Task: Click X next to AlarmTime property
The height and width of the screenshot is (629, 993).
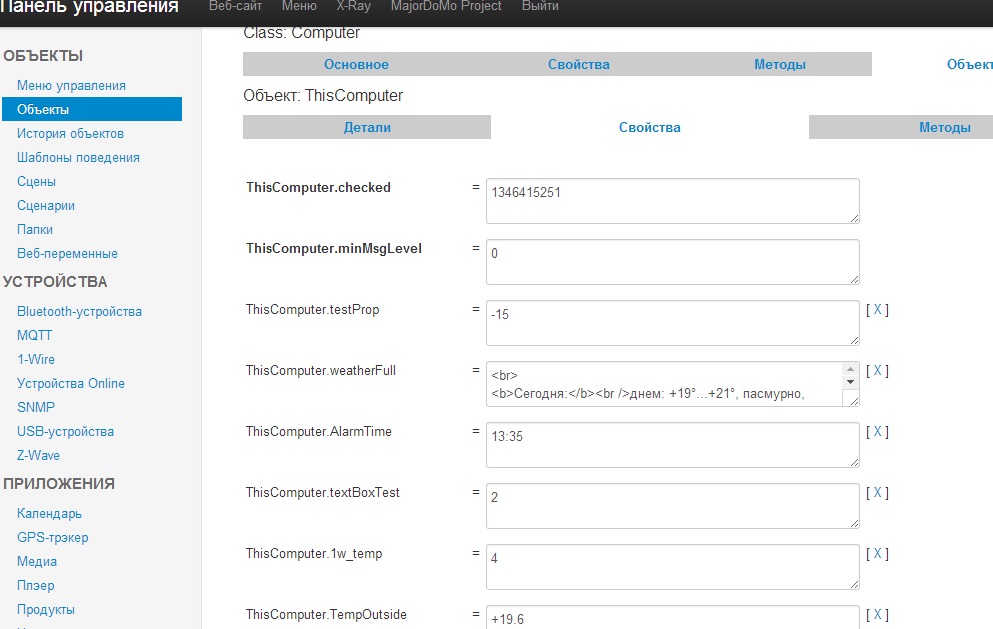Action: pos(877,432)
